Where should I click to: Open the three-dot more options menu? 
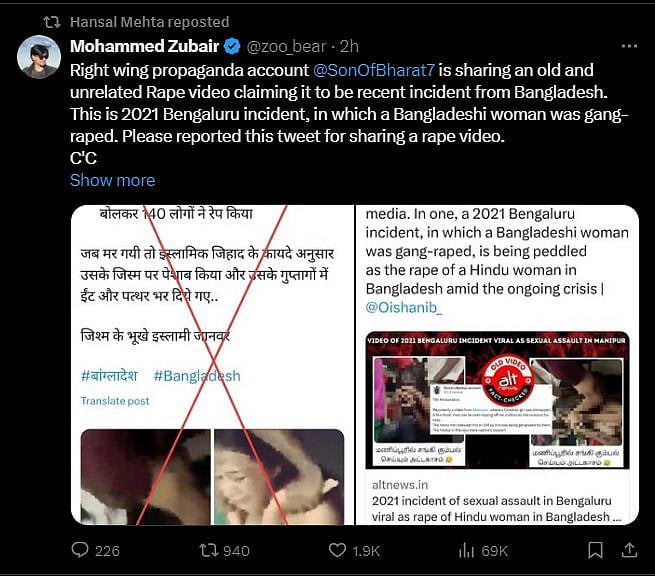[x=629, y=46]
